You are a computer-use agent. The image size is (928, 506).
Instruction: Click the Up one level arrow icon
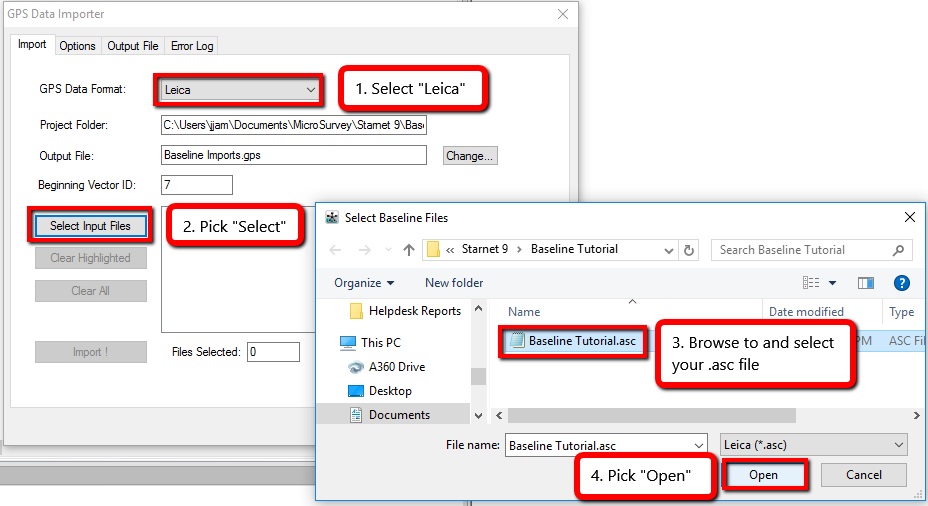(409, 250)
